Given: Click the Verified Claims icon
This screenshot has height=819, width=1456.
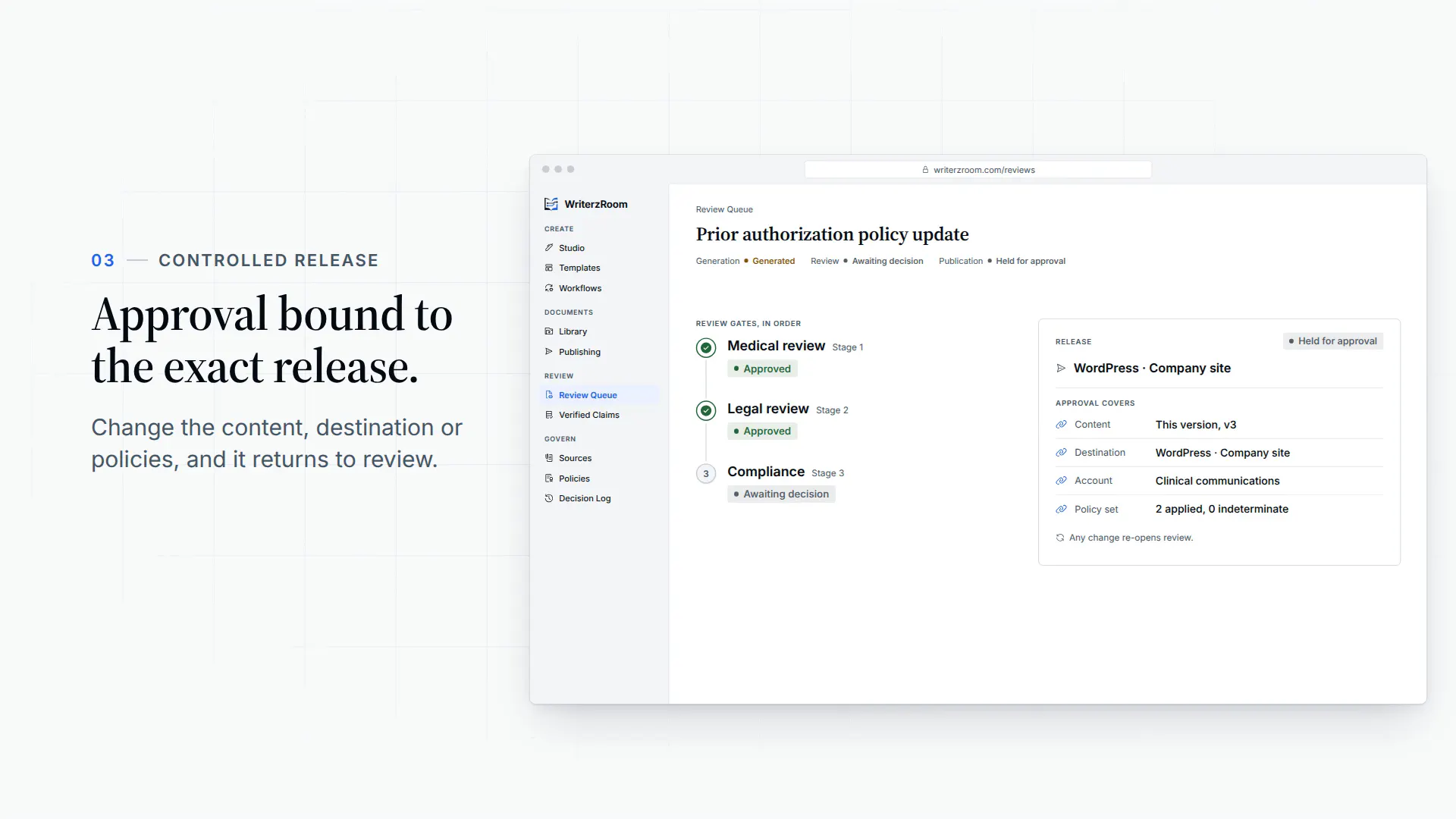Looking at the screenshot, I should 549,415.
